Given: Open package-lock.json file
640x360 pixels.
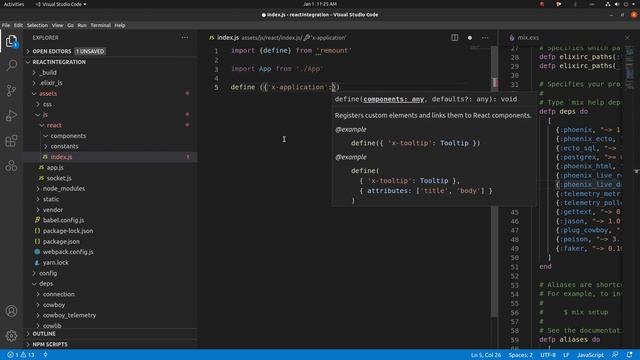Looking at the screenshot, I should (x=68, y=231).
